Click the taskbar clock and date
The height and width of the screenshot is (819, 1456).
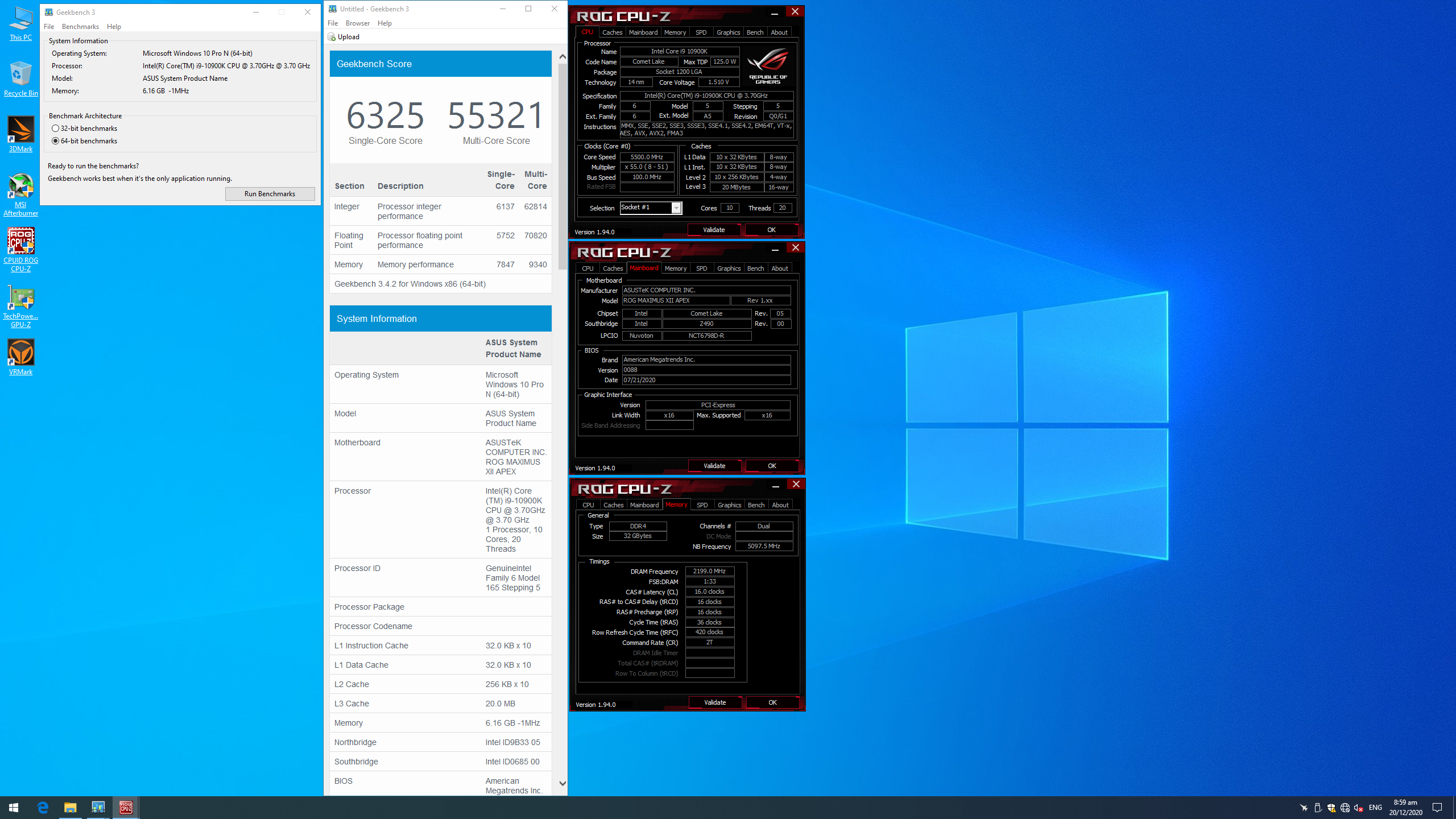1405,808
